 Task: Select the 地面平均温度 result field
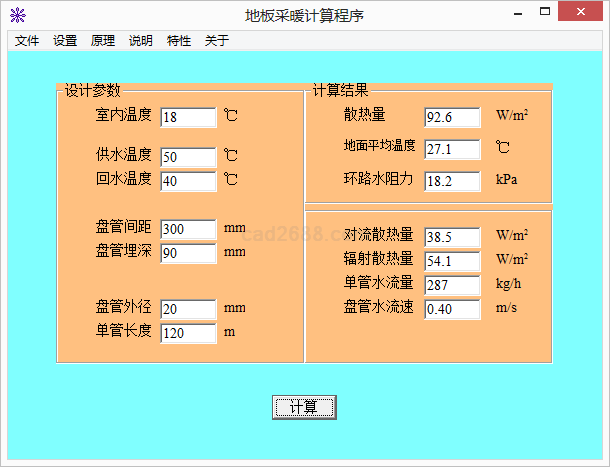[x=452, y=150]
